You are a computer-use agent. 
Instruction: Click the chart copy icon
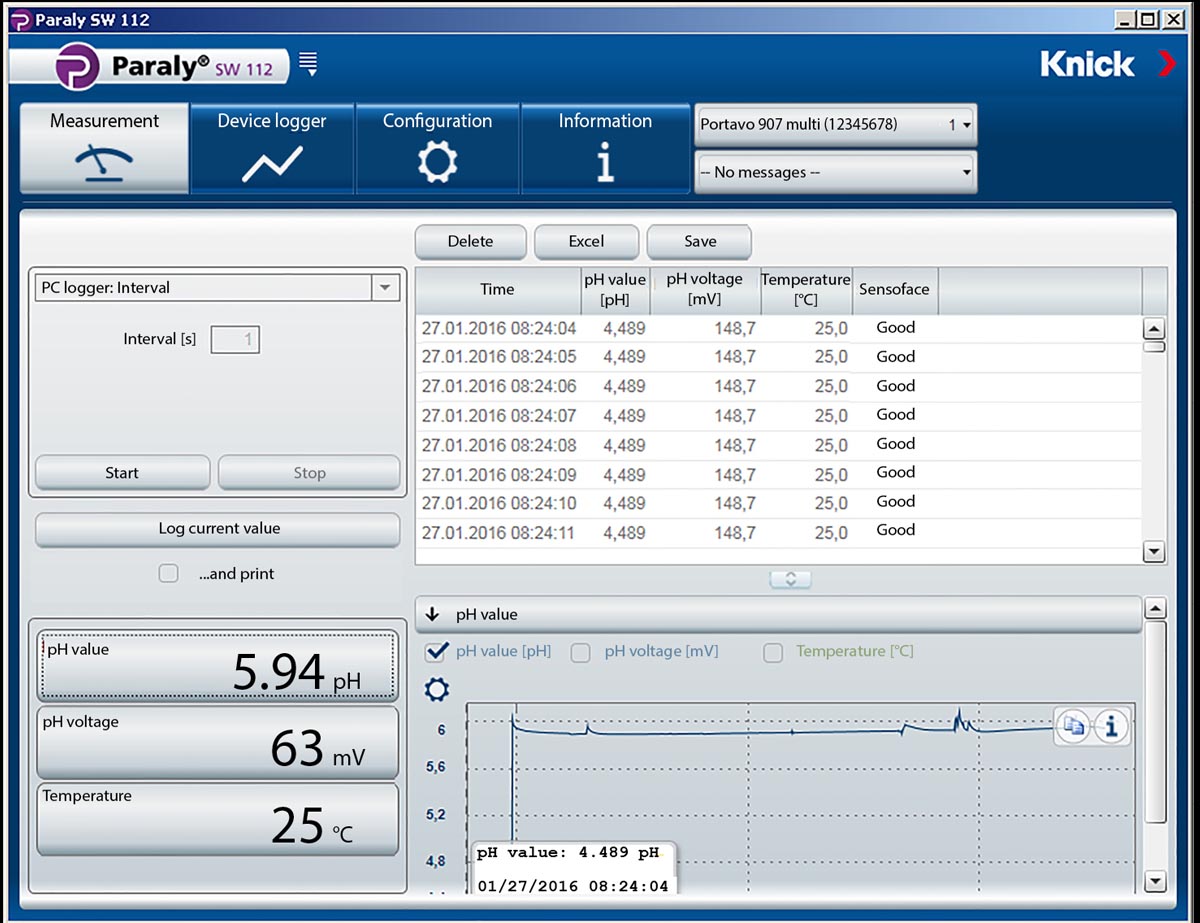1074,726
